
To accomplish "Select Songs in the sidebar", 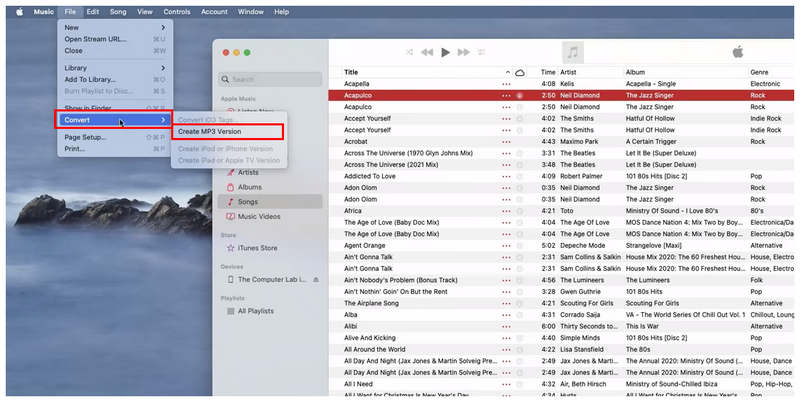I will pos(270,202).
